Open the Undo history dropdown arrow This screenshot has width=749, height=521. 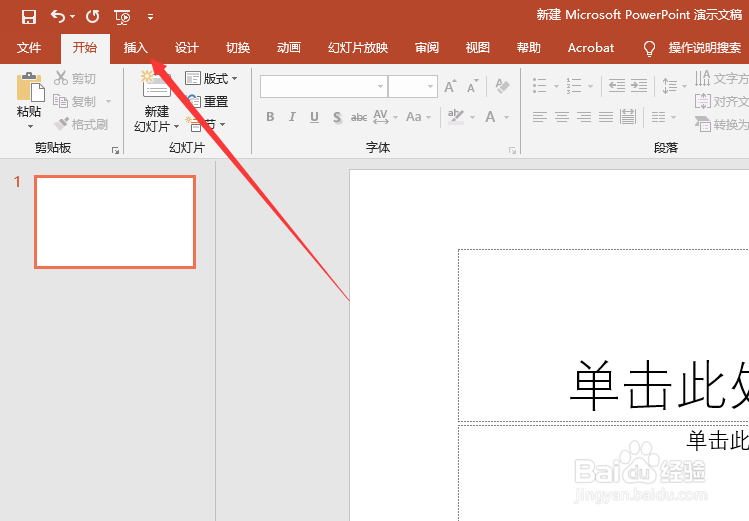tap(73, 17)
